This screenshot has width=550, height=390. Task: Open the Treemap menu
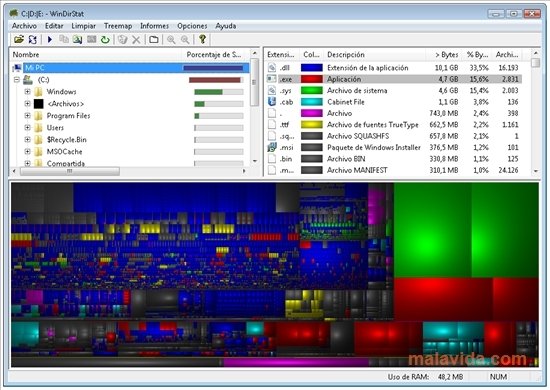coord(118,26)
